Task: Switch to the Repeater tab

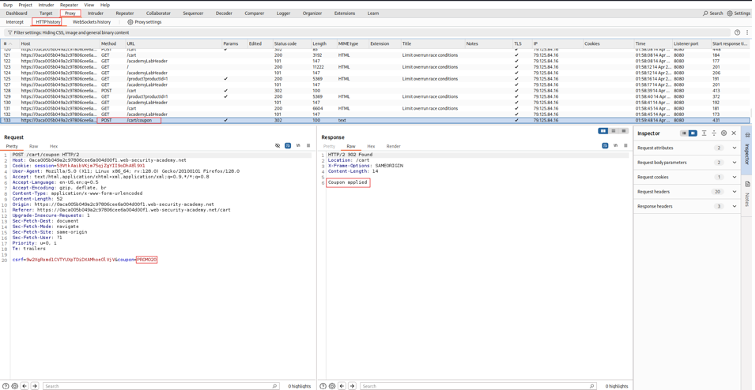Action: coord(125,13)
